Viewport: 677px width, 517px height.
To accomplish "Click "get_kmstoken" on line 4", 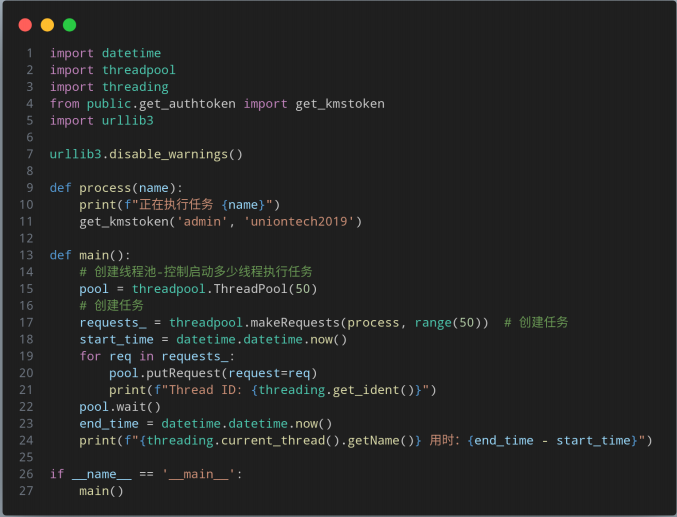I will point(340,104).
